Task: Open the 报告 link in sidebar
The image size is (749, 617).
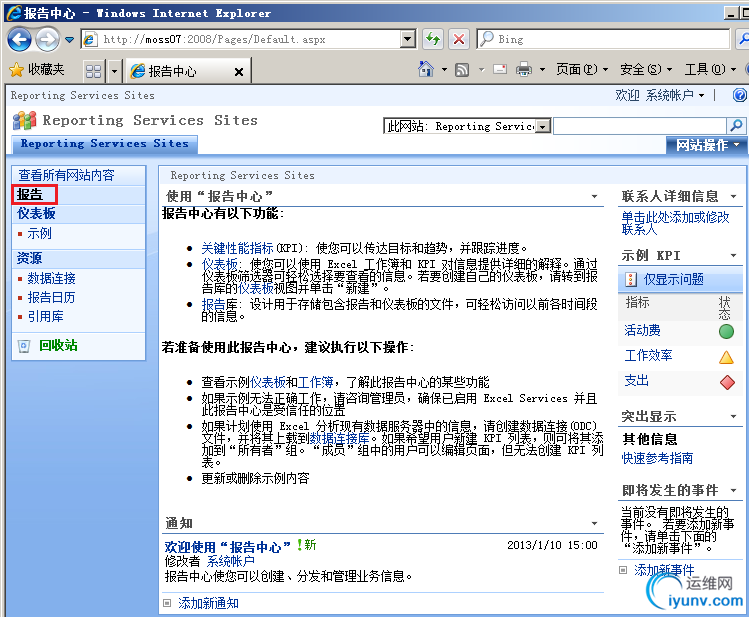Action: click(x=30, y=194)
